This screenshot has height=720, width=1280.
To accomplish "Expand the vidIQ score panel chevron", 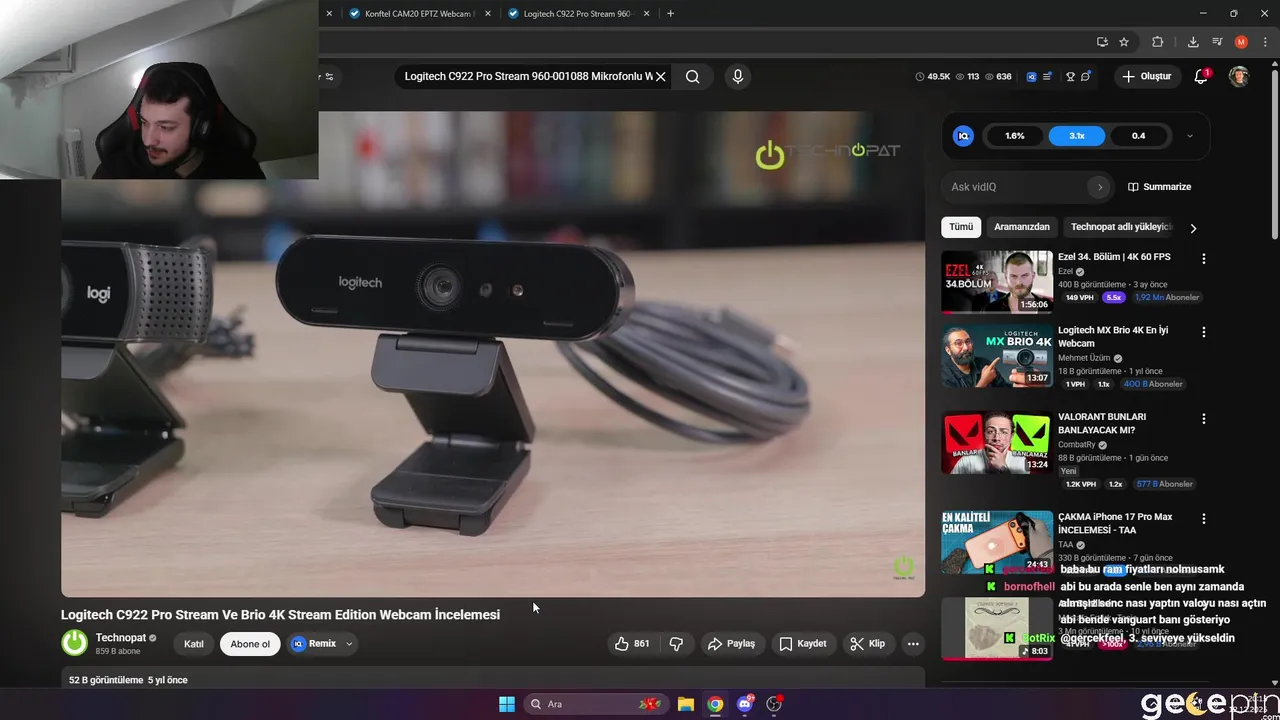I will 1189,136.
